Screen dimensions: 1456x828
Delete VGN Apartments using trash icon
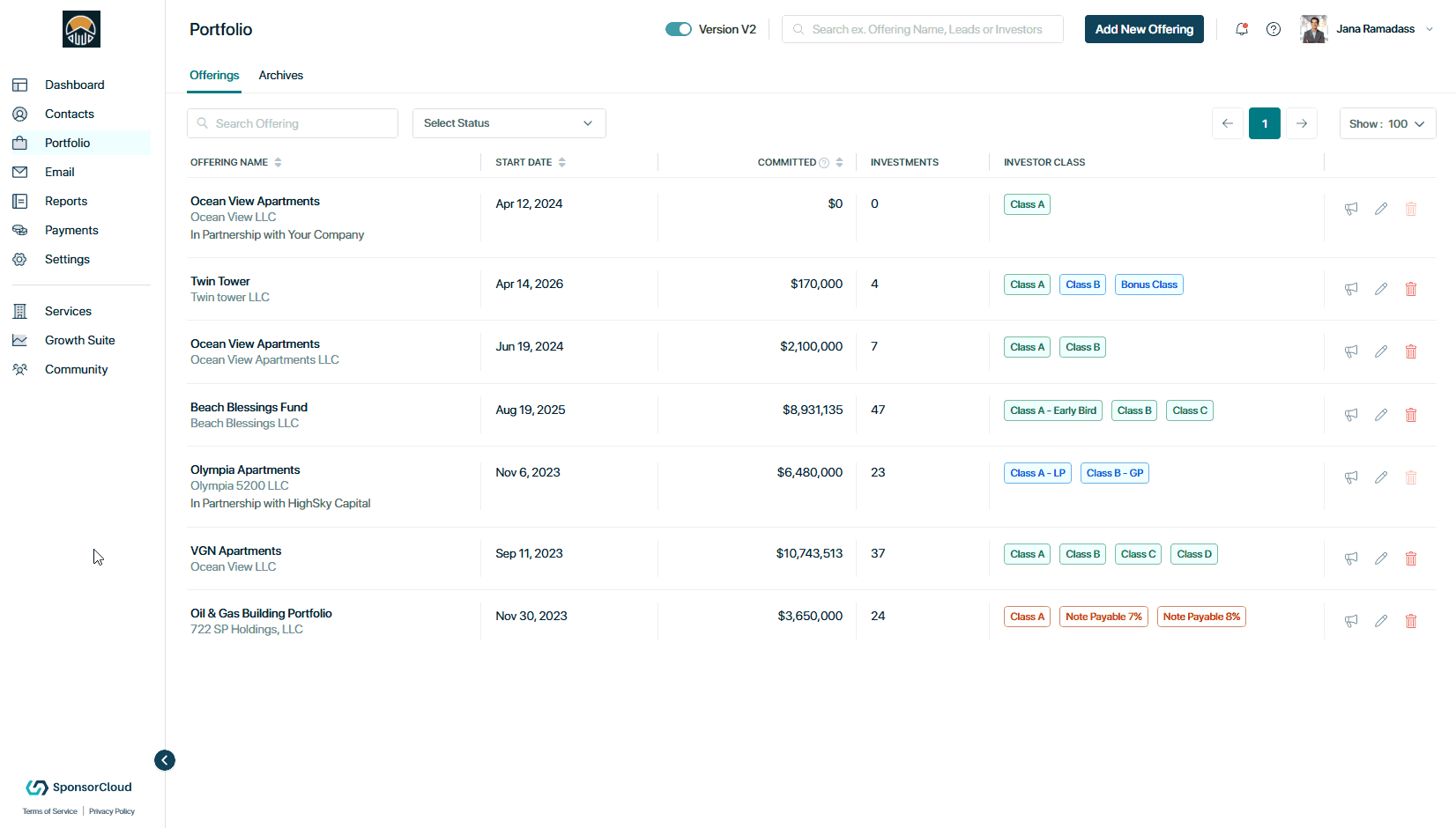tap(1411, 558)
